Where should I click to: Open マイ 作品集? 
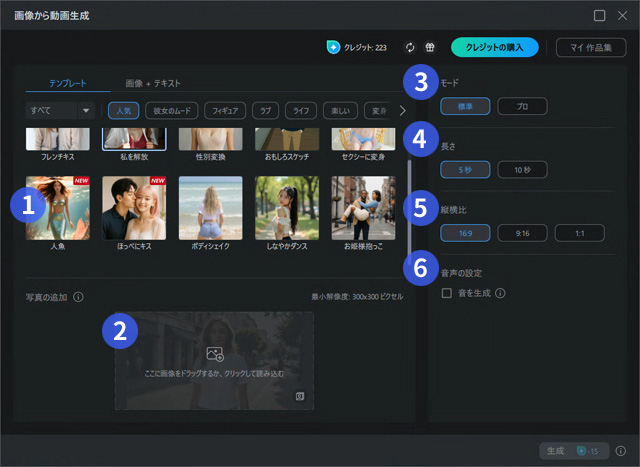pyautogui.click(x=591, y=47)
